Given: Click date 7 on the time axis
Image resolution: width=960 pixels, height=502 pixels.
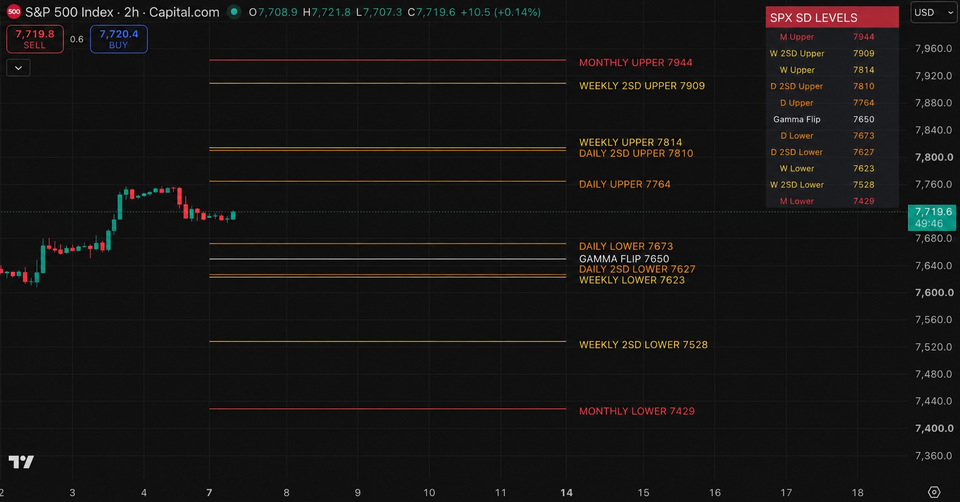Looking at the screenshot, I should 209,492.
